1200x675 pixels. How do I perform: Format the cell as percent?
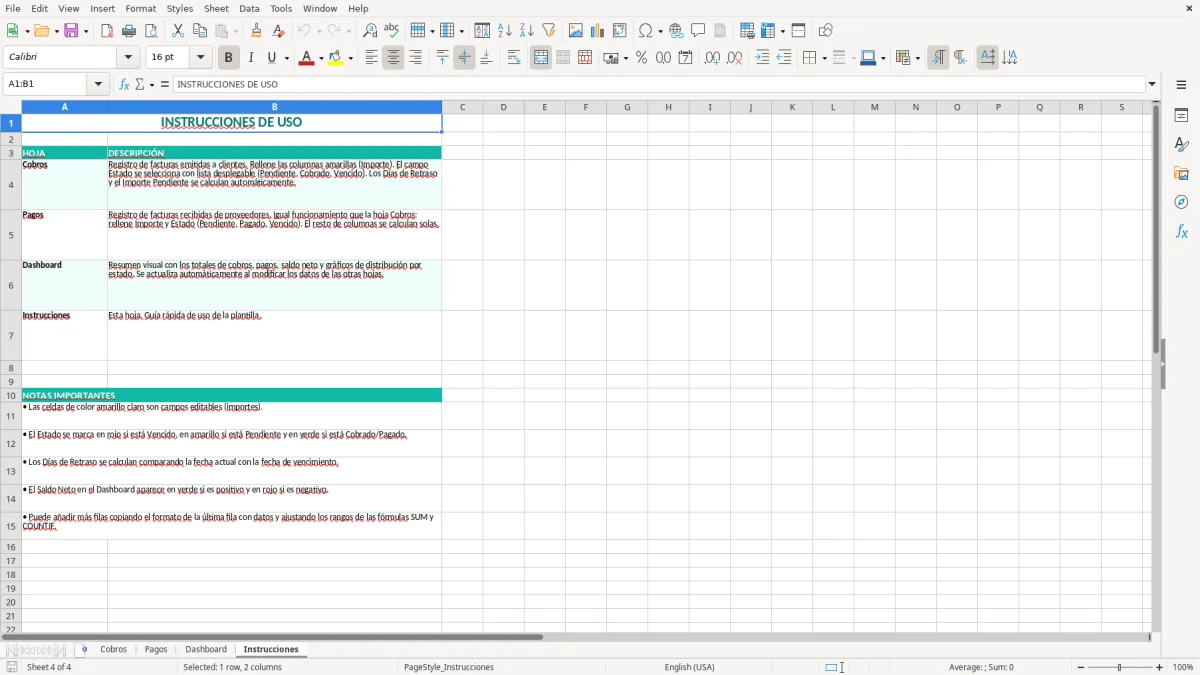click(x=641, y=58)
